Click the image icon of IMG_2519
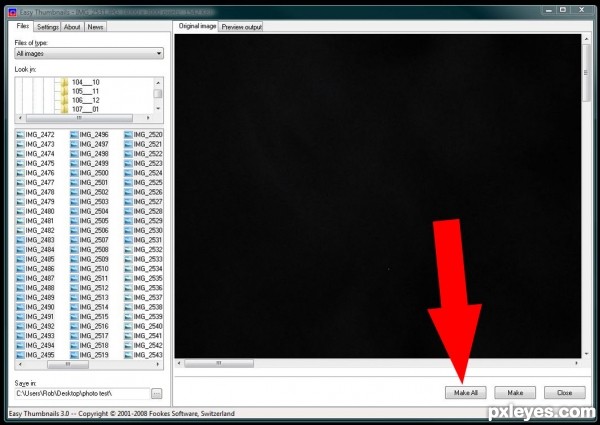 (74, 355)
